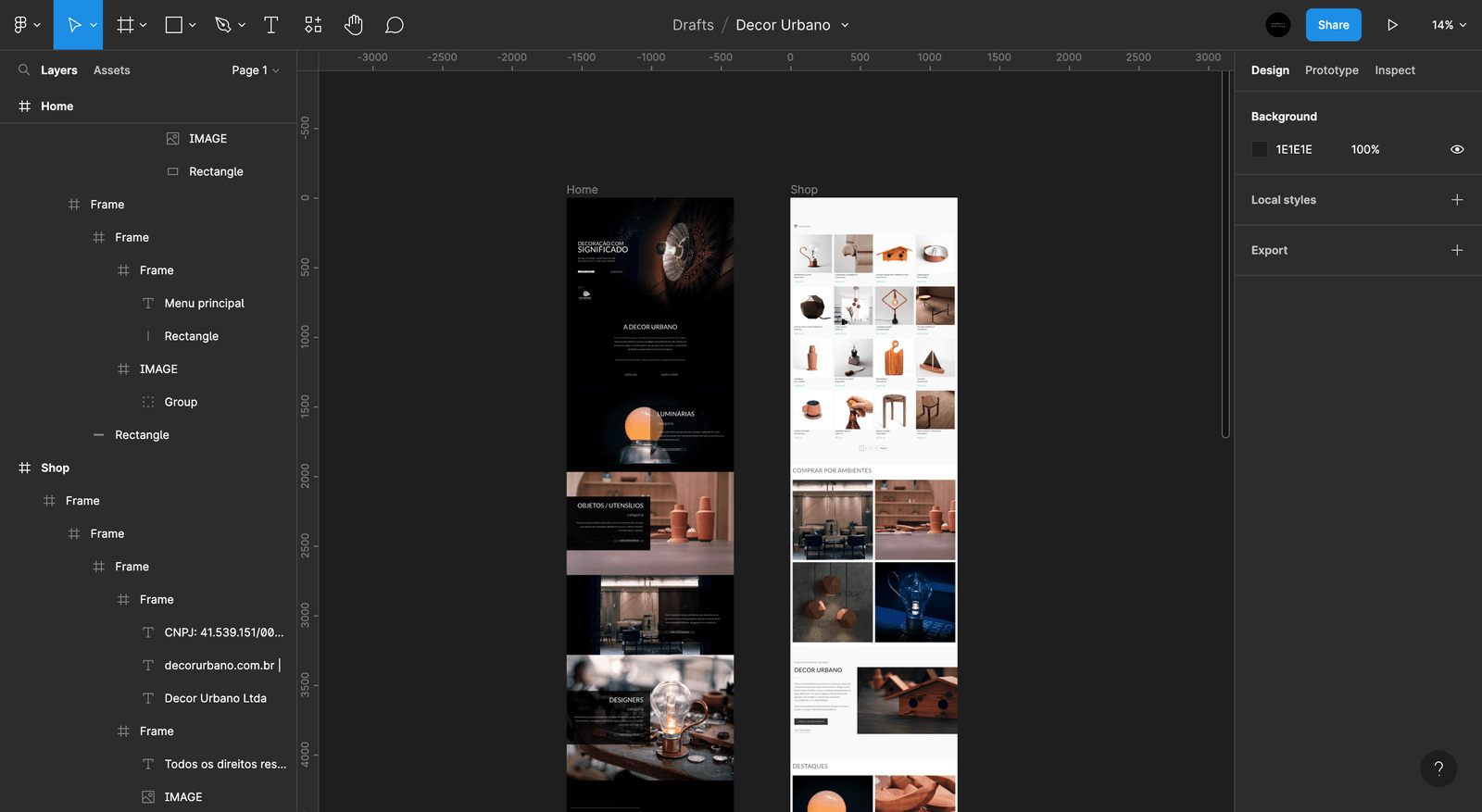Add a new local style
The height and width of the screenshot is (812, 1482).
coord(1456,200)
